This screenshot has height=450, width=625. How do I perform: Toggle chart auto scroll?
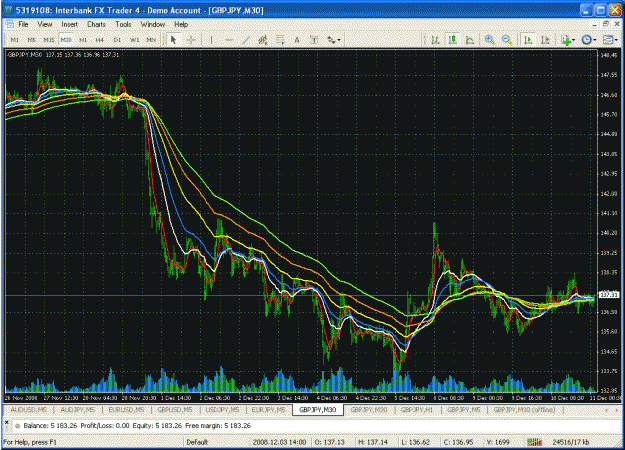(529, 40)
